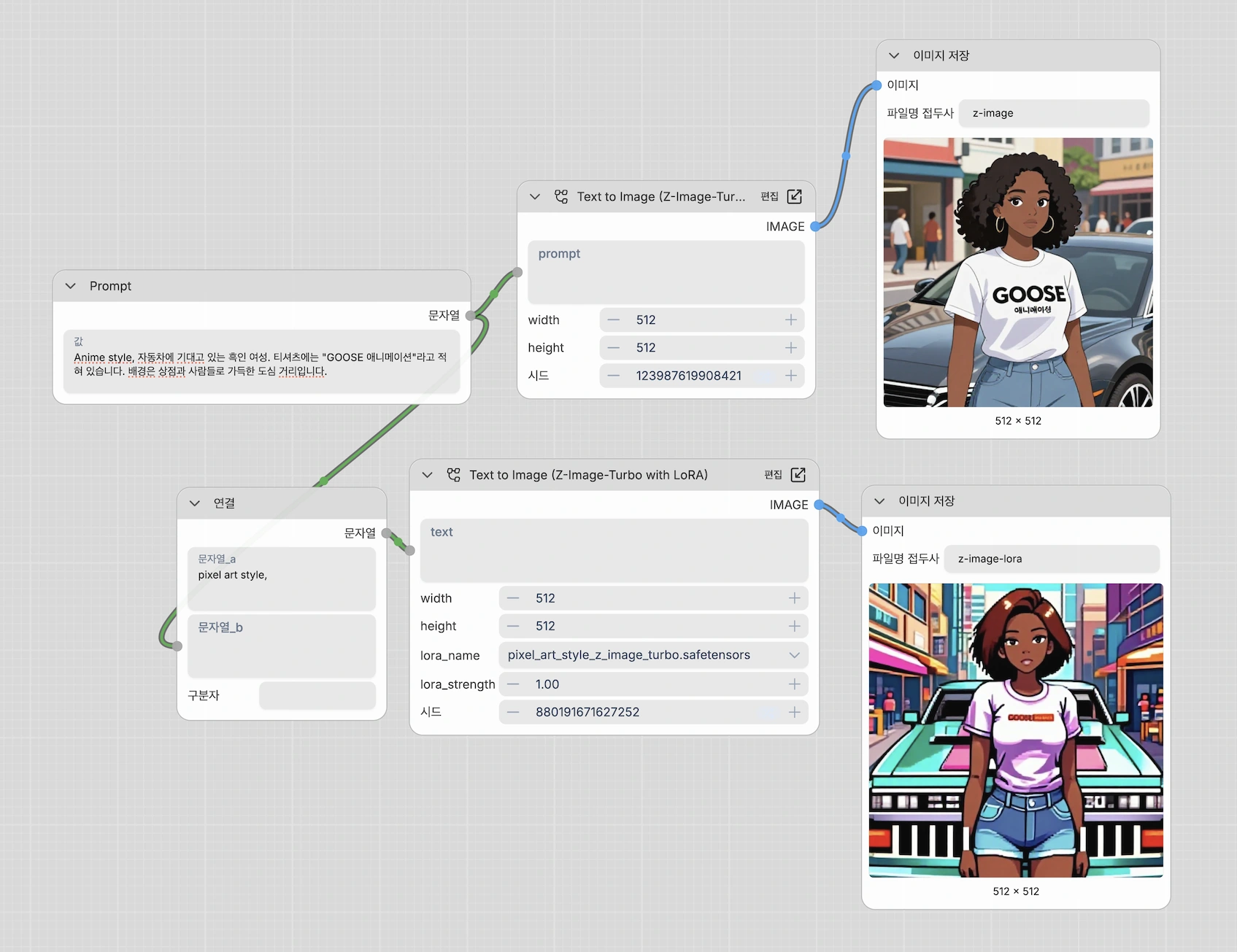This screenshot has height=952, width=1237.
Task: Click the pixel art image preview
Action: [1016, 730]
